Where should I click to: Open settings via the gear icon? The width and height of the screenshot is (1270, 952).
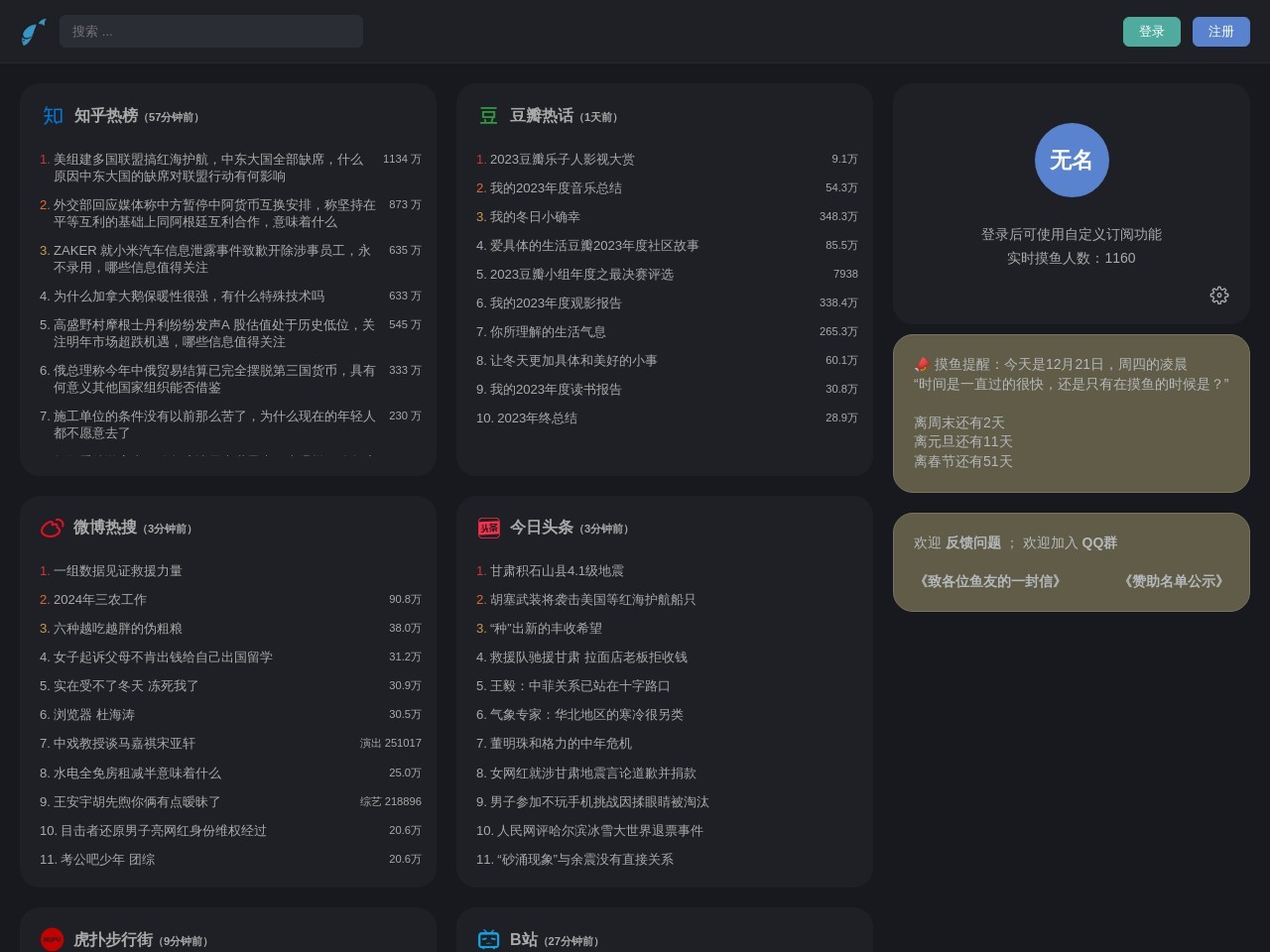click(x=1219, y=295)
